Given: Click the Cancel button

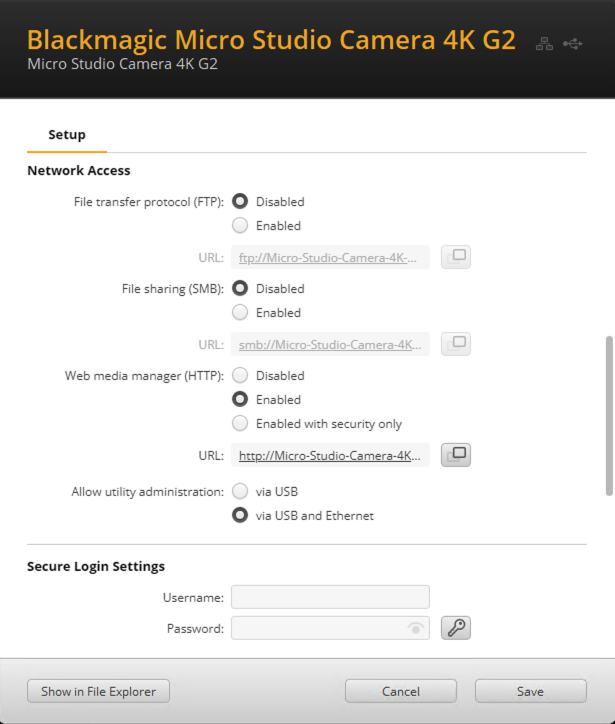Looking at the screenshot, I should (401, 691).
